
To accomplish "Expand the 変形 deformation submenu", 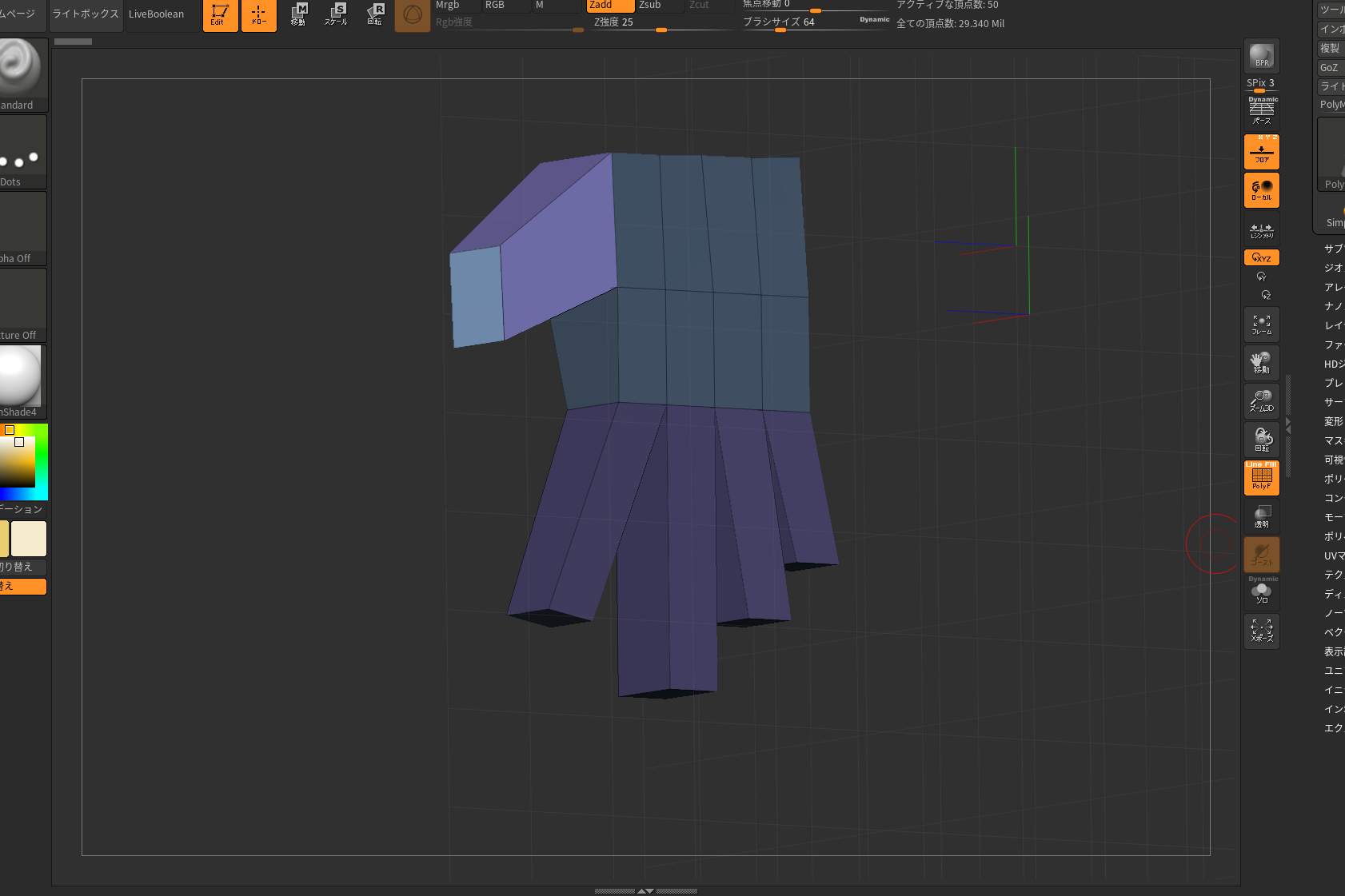I will point(1334,421).
